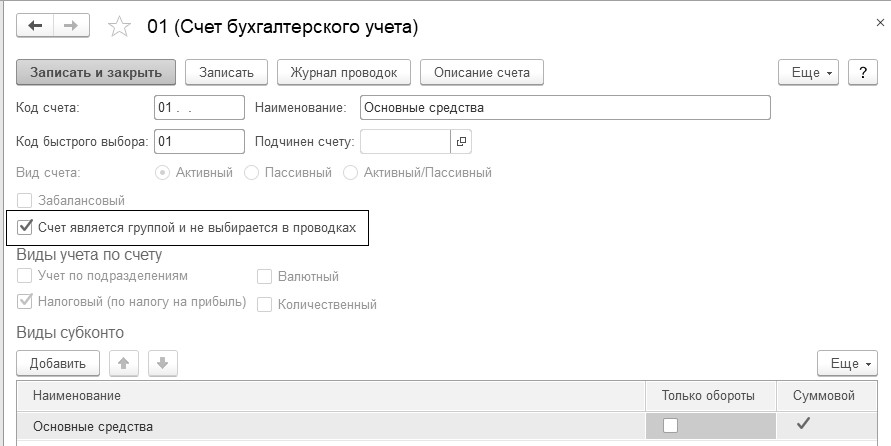Open parent account selection icon
The image size is (891, 446).
[461, 141]
